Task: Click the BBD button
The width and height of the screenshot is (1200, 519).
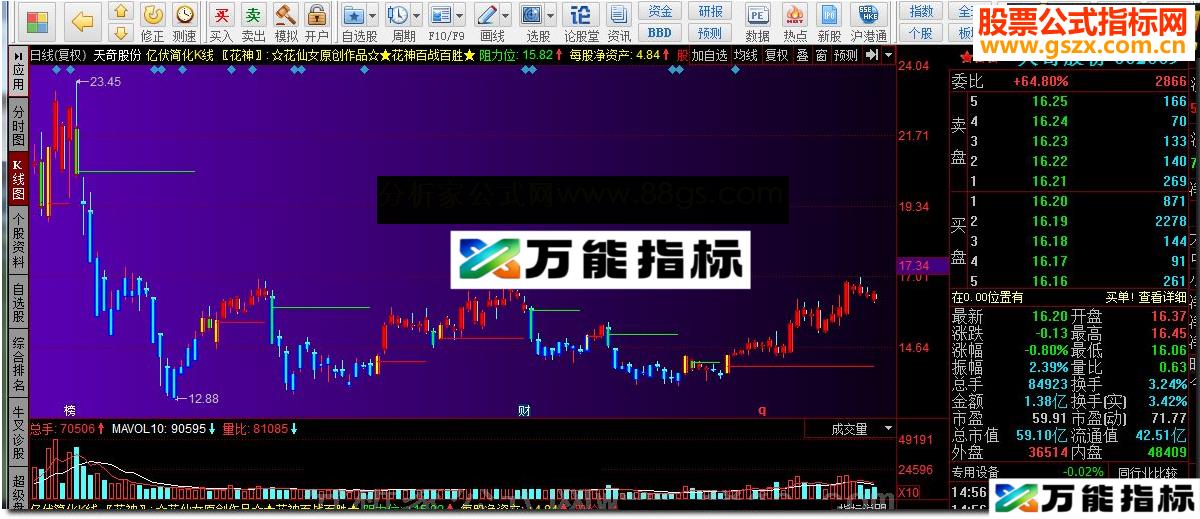Action: click(x=660, y=33)
